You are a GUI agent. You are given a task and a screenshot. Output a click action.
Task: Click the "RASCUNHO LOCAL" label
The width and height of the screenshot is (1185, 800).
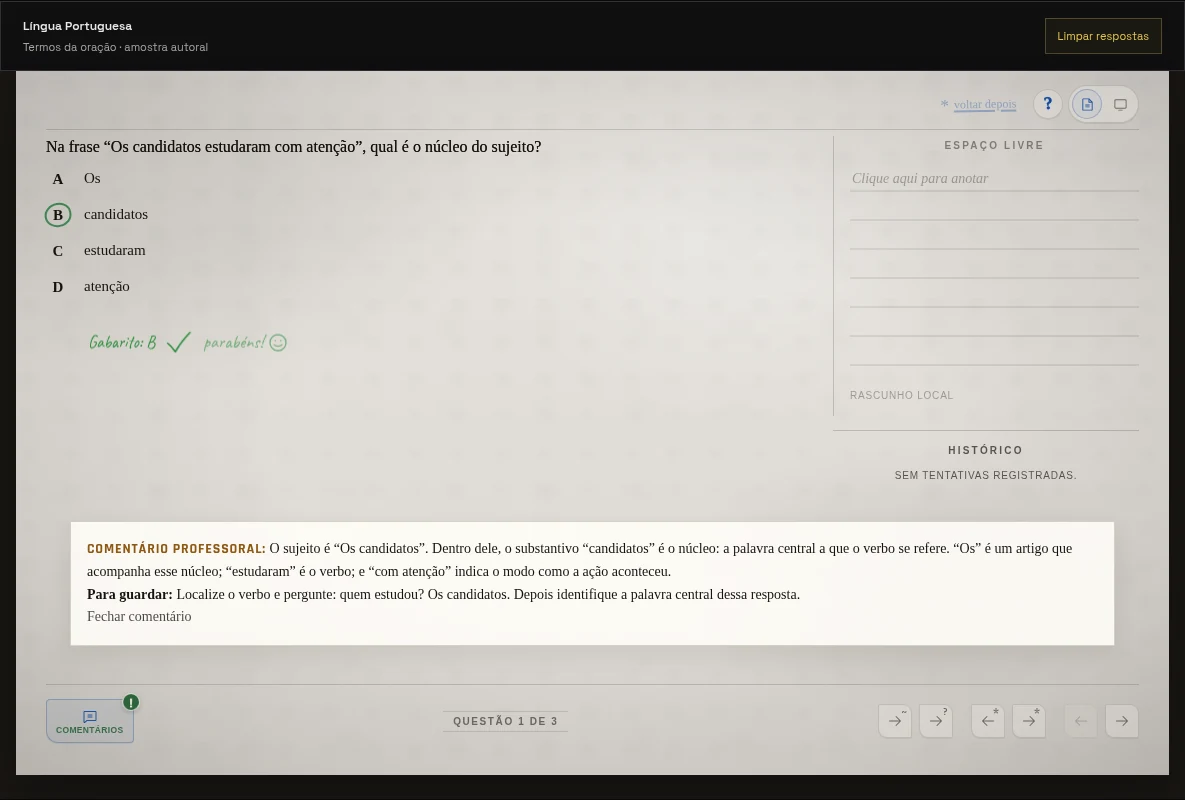click(901, 395)
